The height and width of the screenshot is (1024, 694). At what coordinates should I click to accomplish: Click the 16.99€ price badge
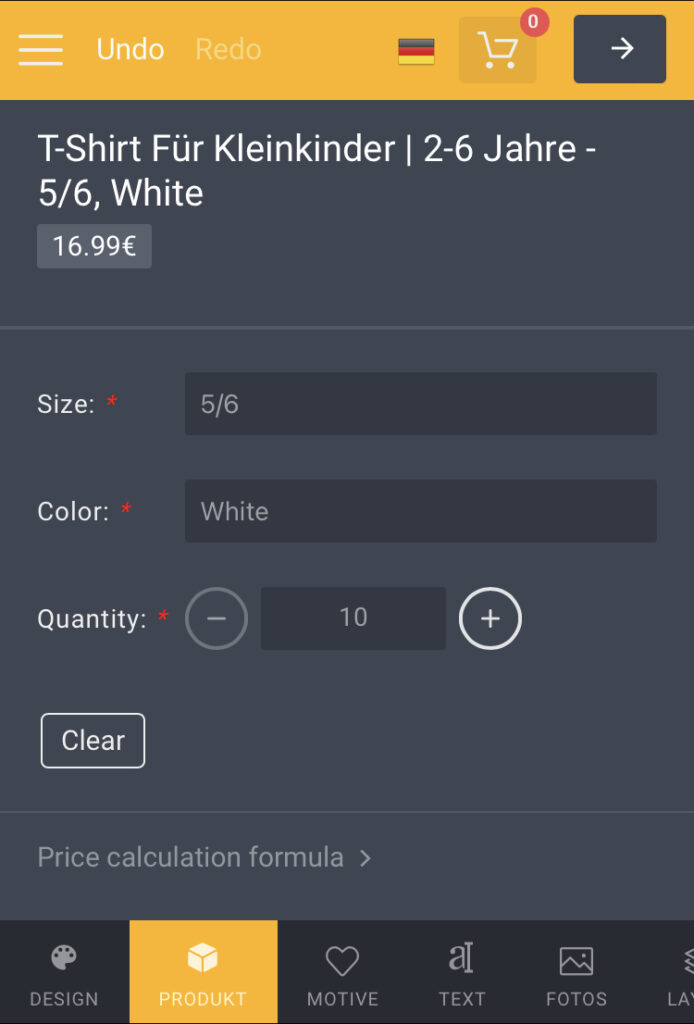(x=94, y=246)
